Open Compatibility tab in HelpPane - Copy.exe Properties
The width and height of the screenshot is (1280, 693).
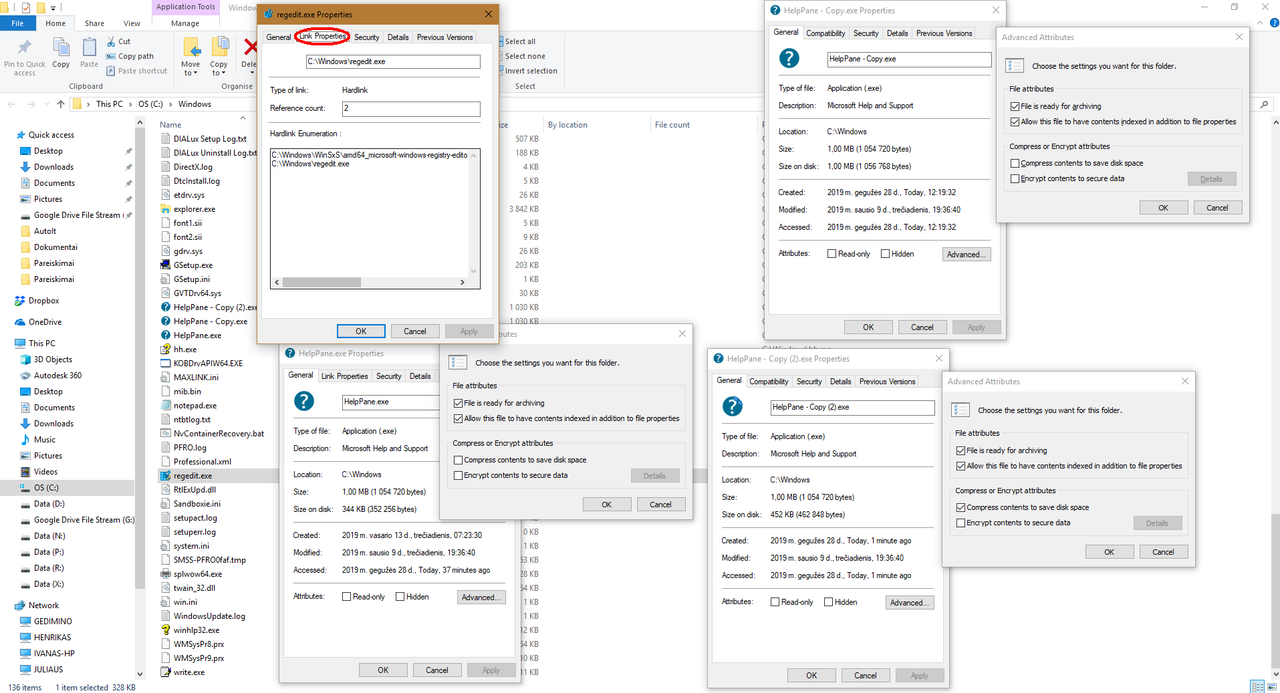click(x=826, y=33)
